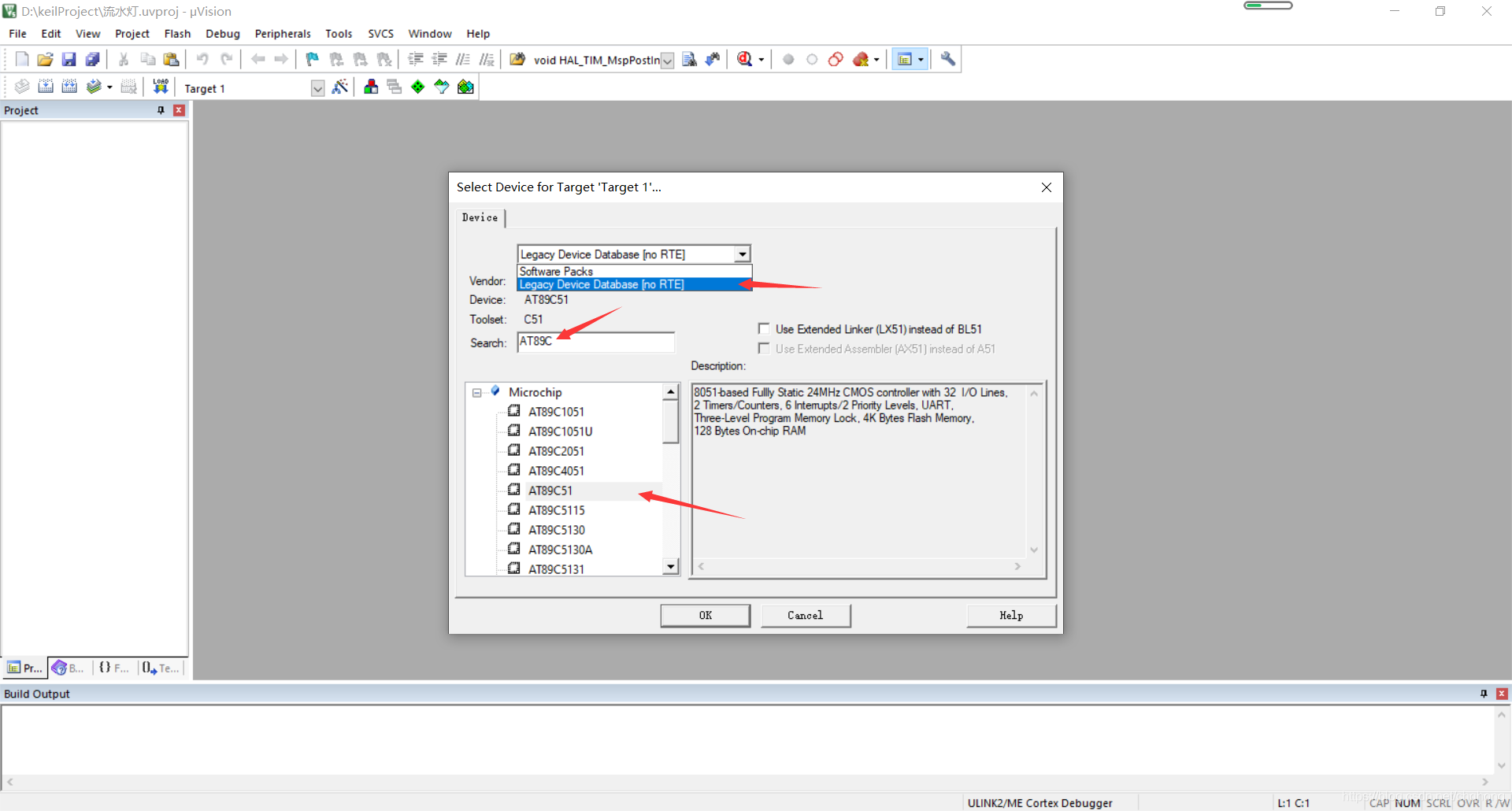Image resolution: width=1512 pixels, height=811 pixels.
Task: Expand the debug session dropdown arrow
Action: coord(761,59)
